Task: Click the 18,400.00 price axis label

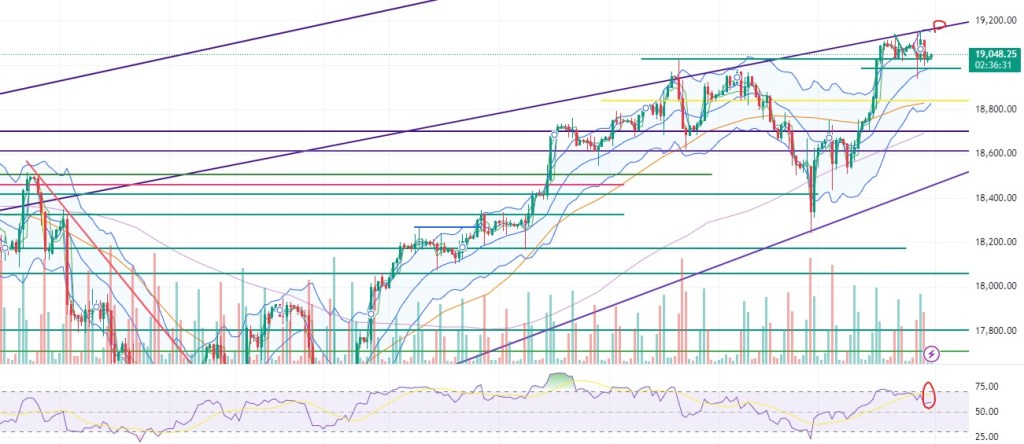Action: pyautogui.click(x=996, y=198)
